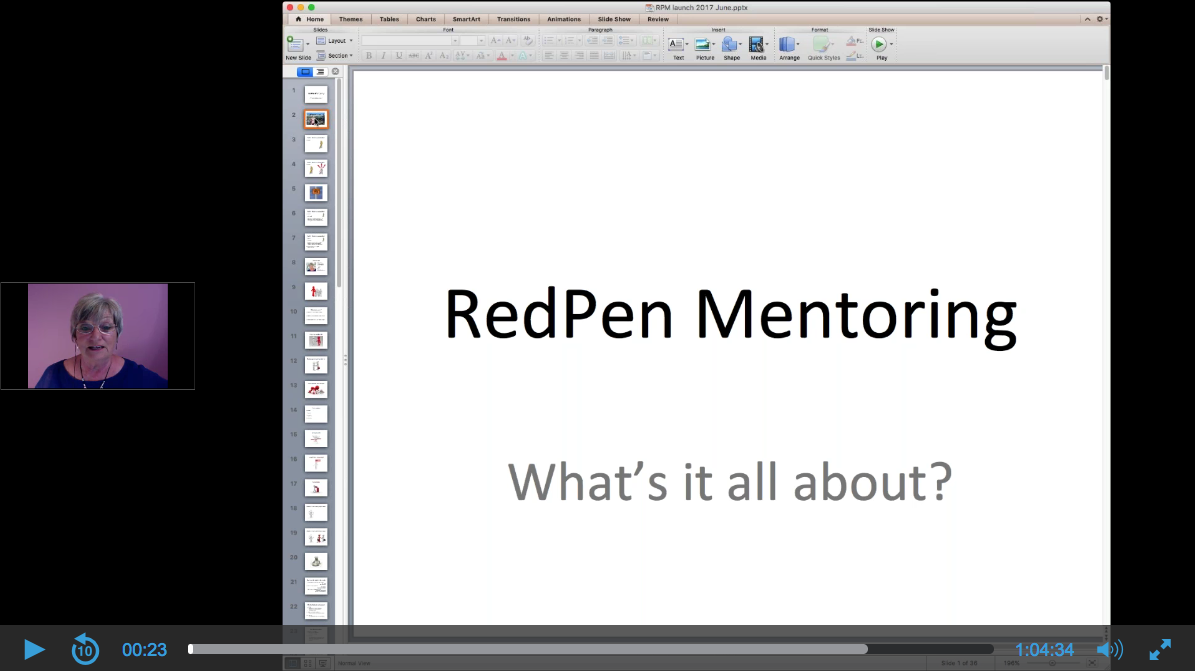Toggle Superscript formatting

coord(428,56)
